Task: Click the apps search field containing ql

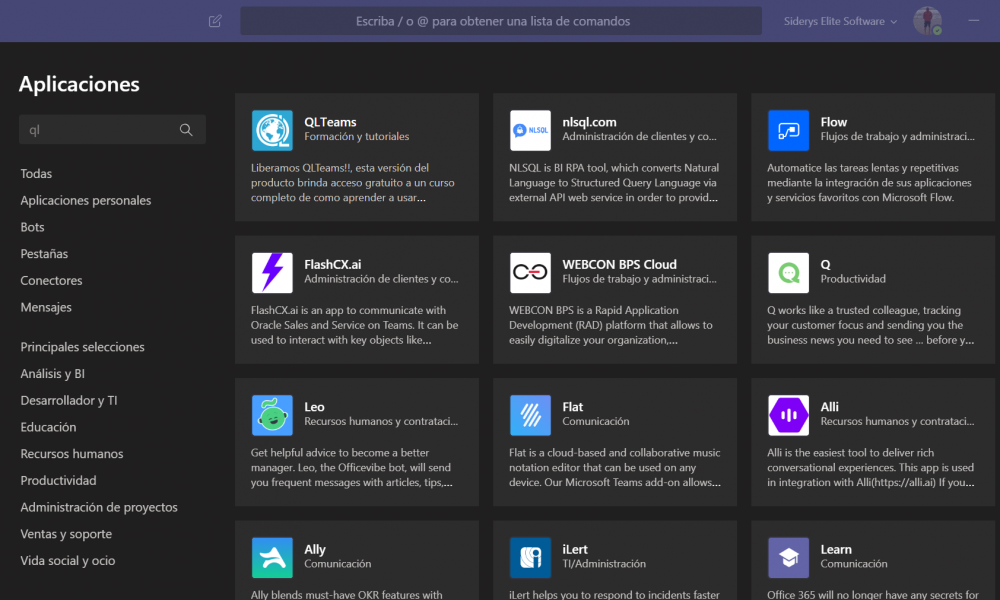Action: coord(112,129)
